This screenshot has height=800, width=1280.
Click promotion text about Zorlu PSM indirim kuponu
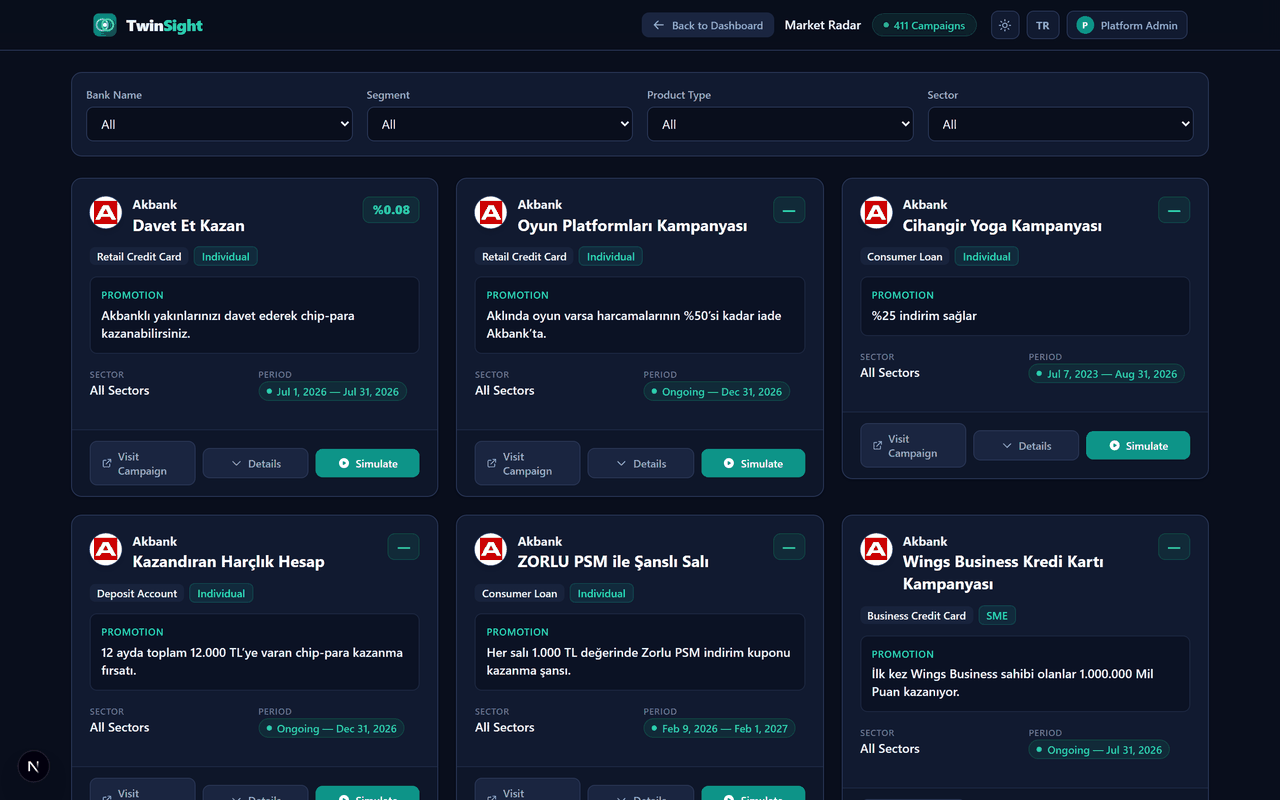[x=638, y=661]
